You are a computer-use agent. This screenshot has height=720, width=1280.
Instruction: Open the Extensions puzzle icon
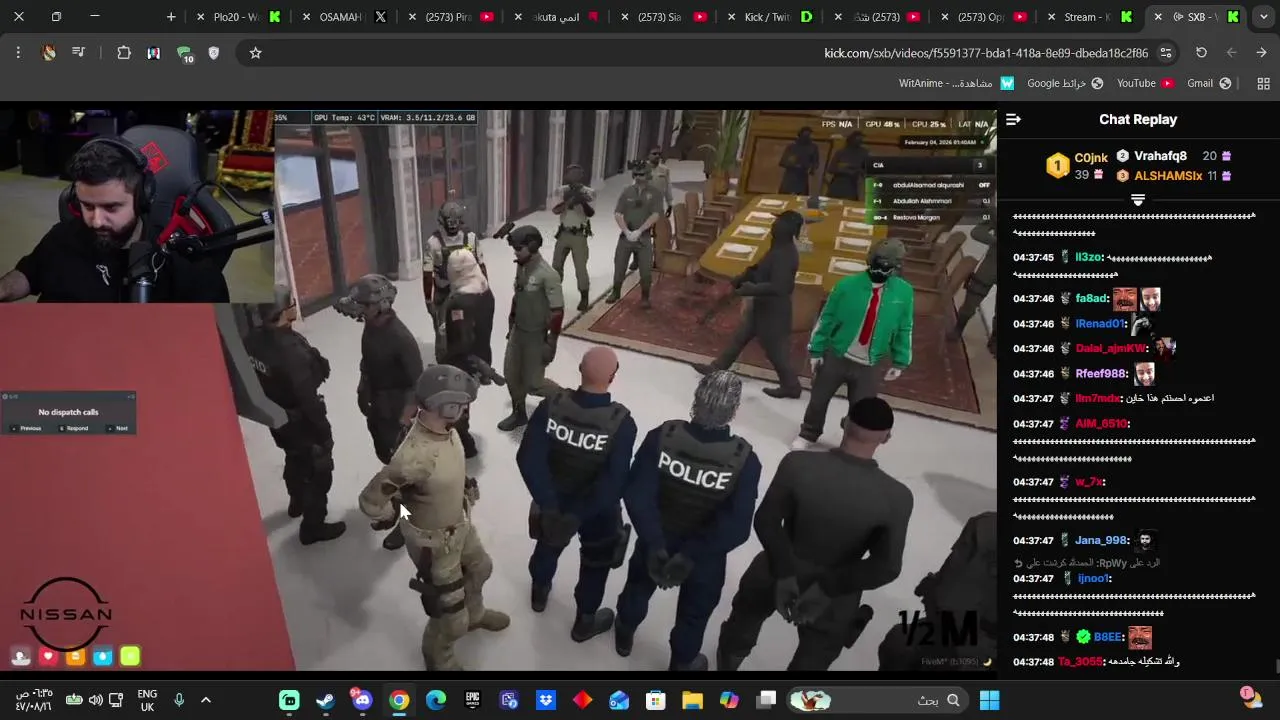click(x=124, y=53)
